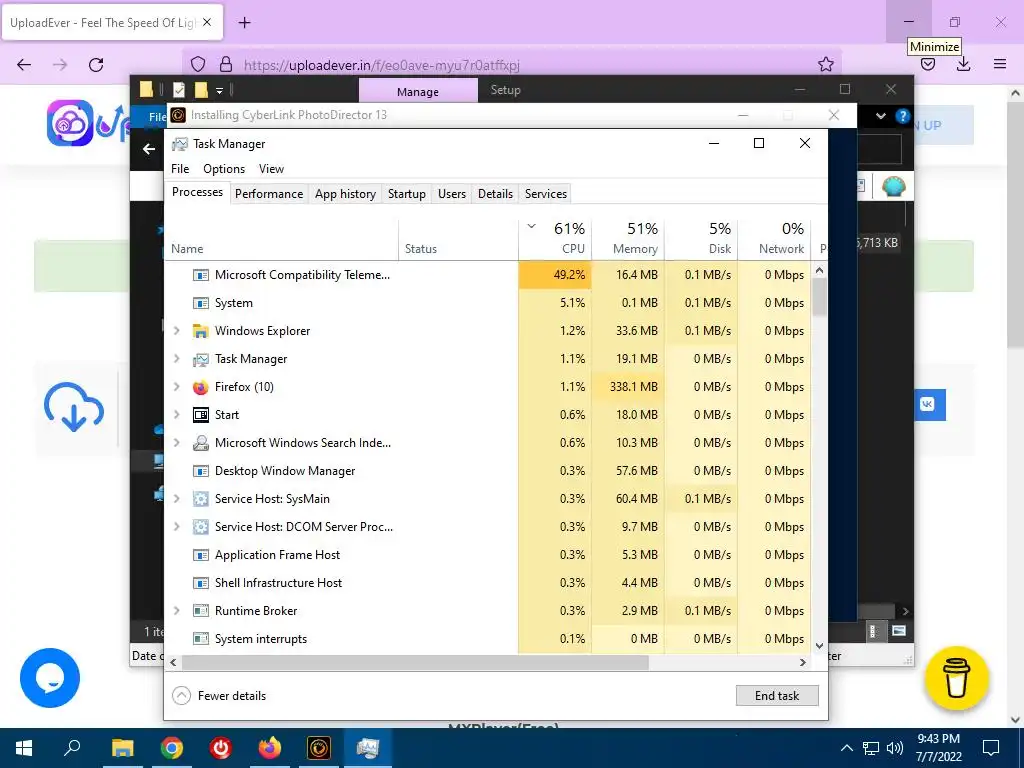Click the Start process icon in list
Screen dimensions: 1024x768
[x=200, y=415]
